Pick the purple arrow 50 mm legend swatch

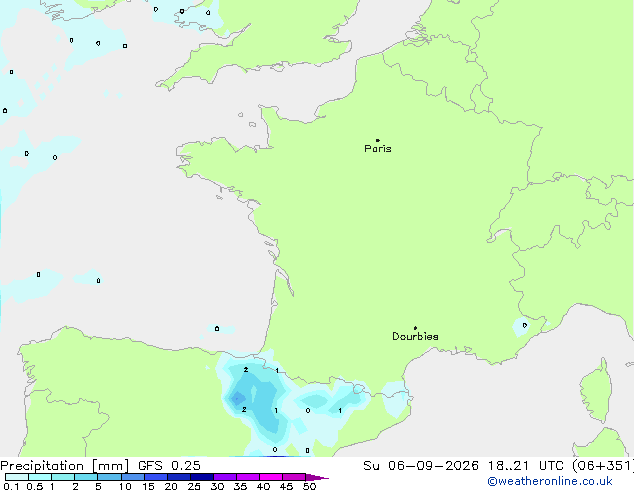pyautogui.click(x=317, y=477)
